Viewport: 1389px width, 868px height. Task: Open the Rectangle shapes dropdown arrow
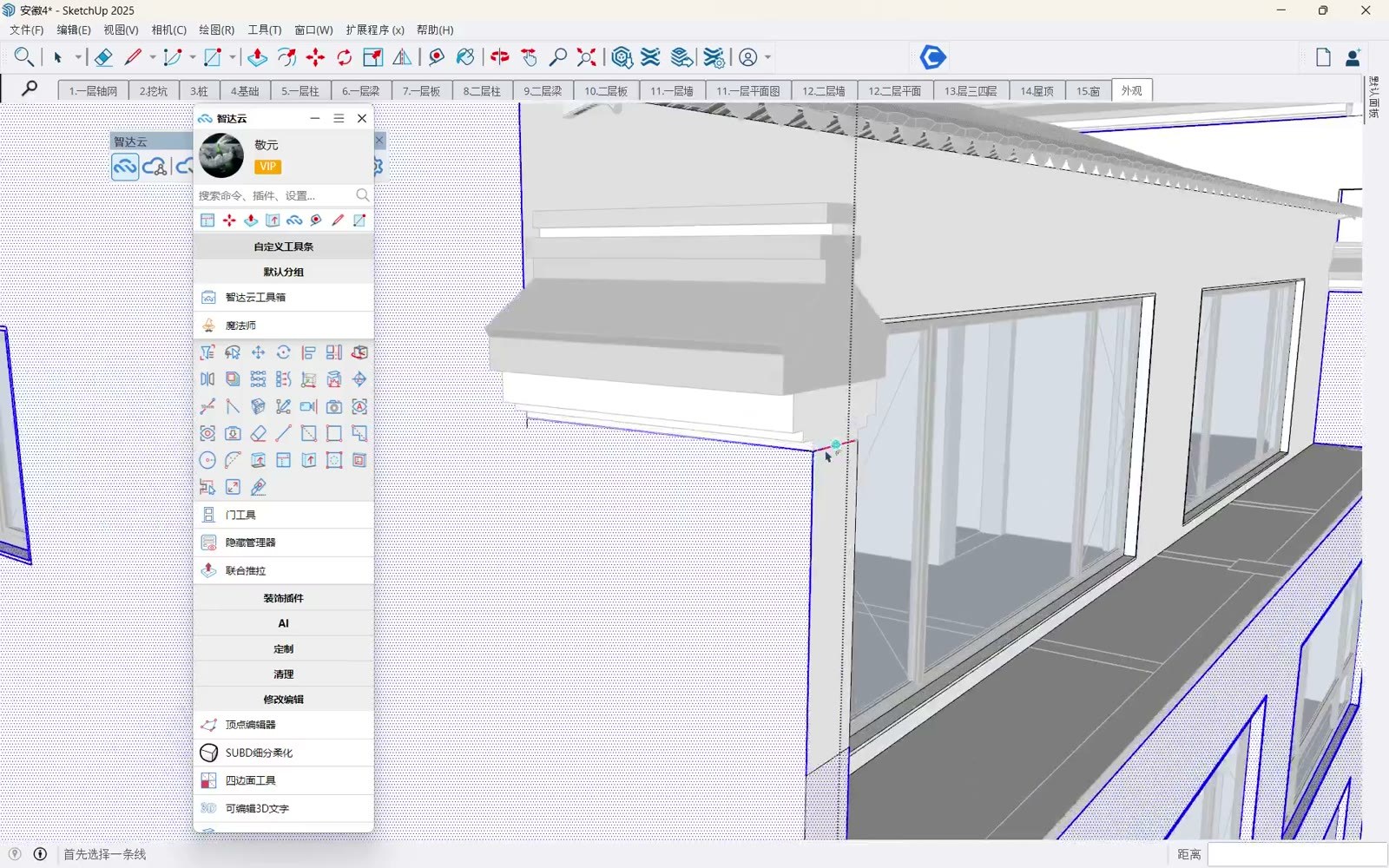click(233, 57)
